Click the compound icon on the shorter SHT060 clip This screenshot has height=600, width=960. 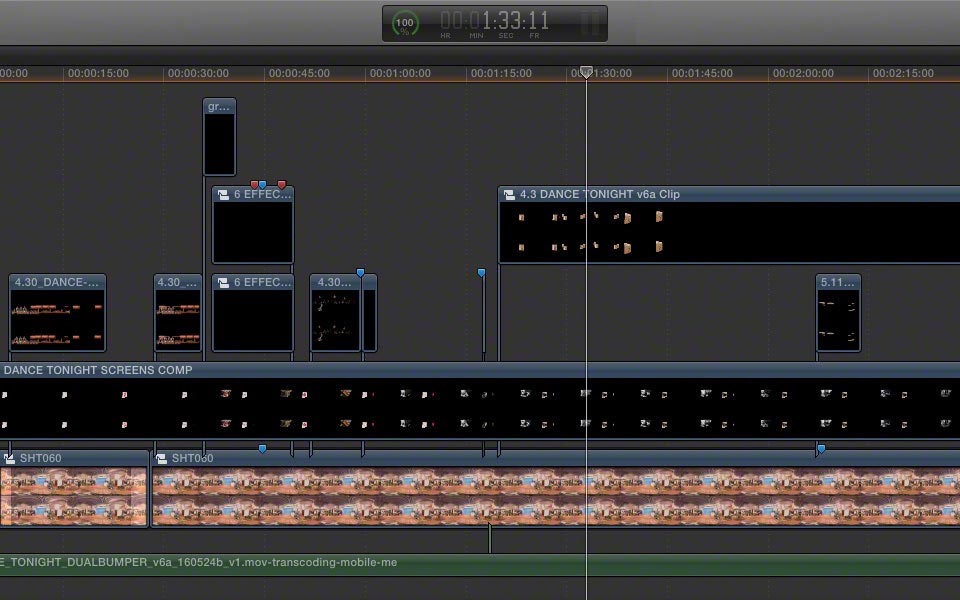pos(9,458)
